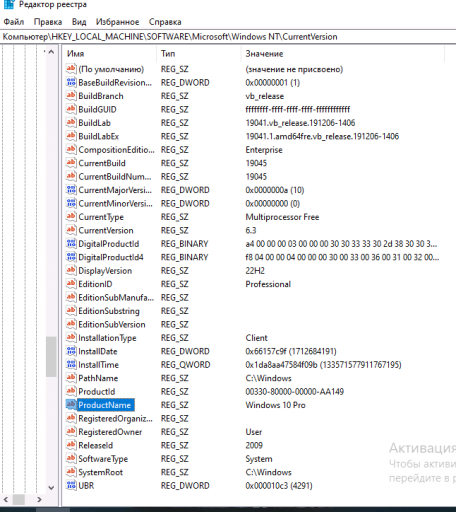Image resolution: width=456 pixels, height=512 pixels.
Task: Select the CurrentBuild value name
Action: pos(102,163)
